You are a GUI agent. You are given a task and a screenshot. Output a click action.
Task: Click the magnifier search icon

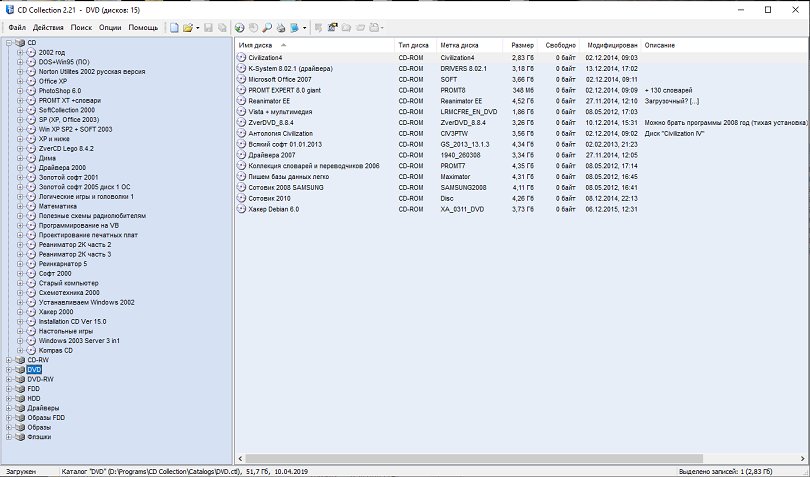click(x=267, y=27)
